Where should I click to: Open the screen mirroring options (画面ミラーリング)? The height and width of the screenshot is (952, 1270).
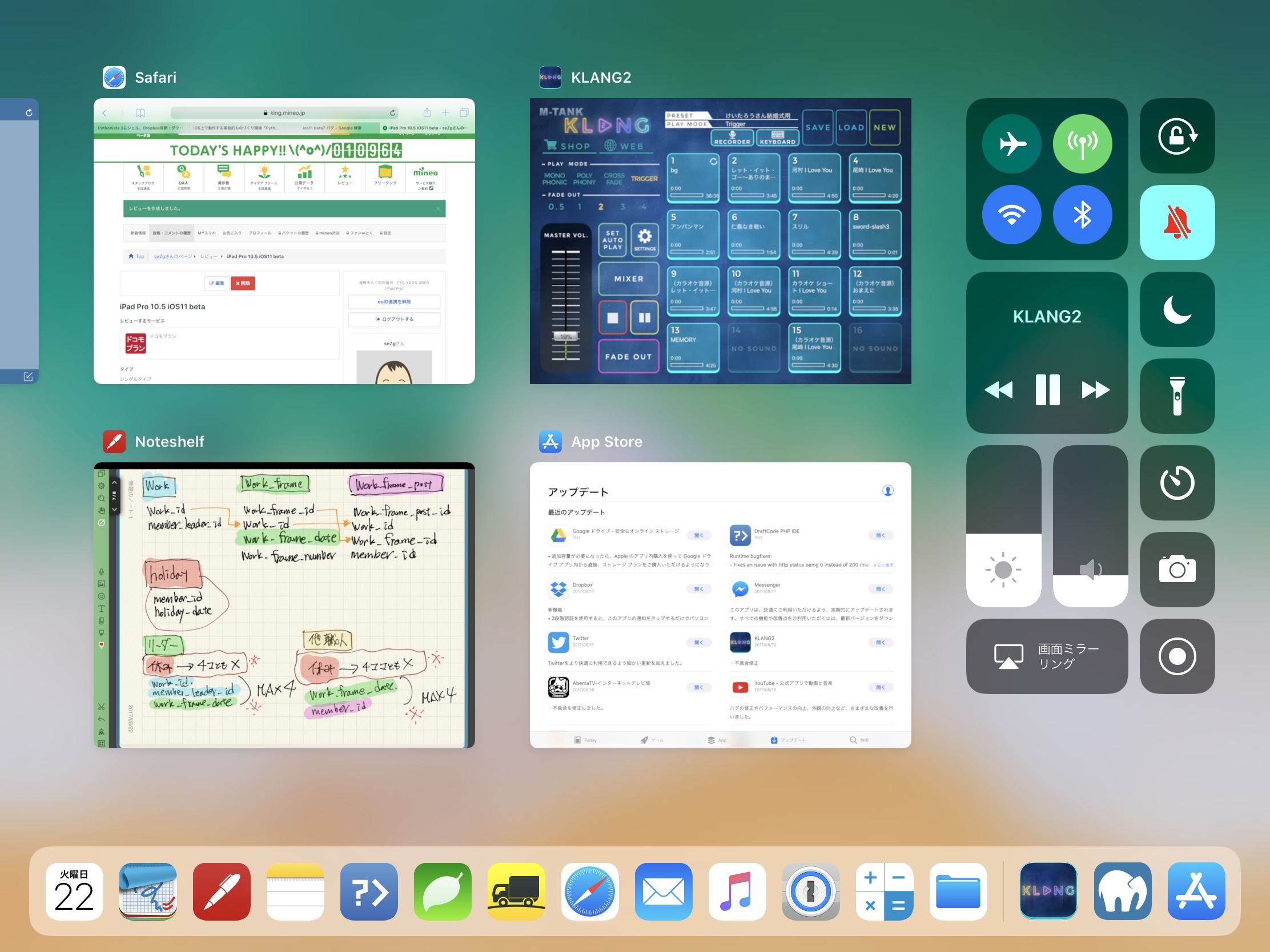point(1046,656)
